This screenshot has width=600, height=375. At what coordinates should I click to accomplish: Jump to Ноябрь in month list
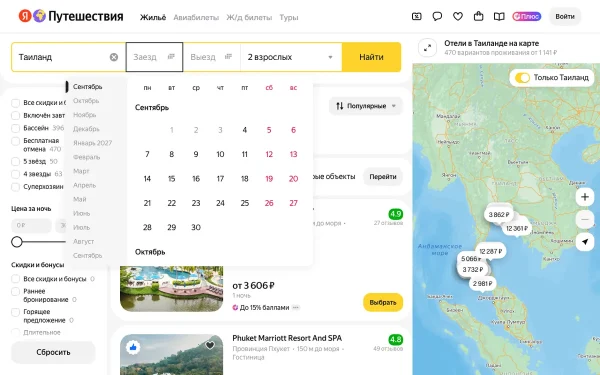point(85,115)
